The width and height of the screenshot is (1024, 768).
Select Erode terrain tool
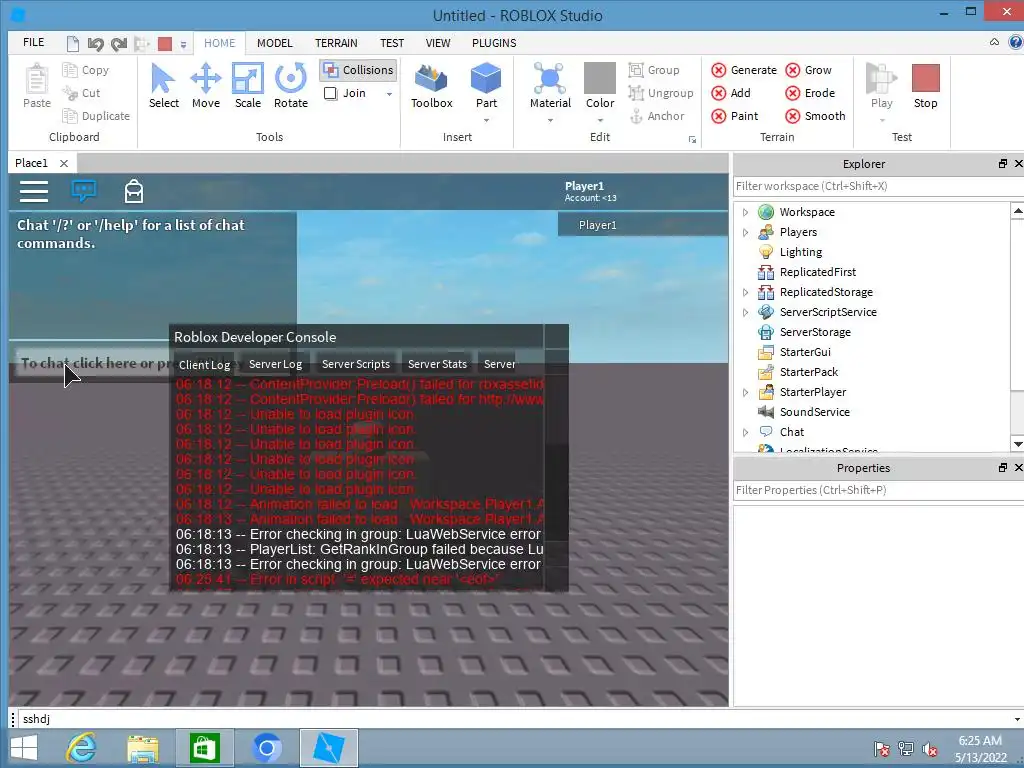[x=810, y=93]
